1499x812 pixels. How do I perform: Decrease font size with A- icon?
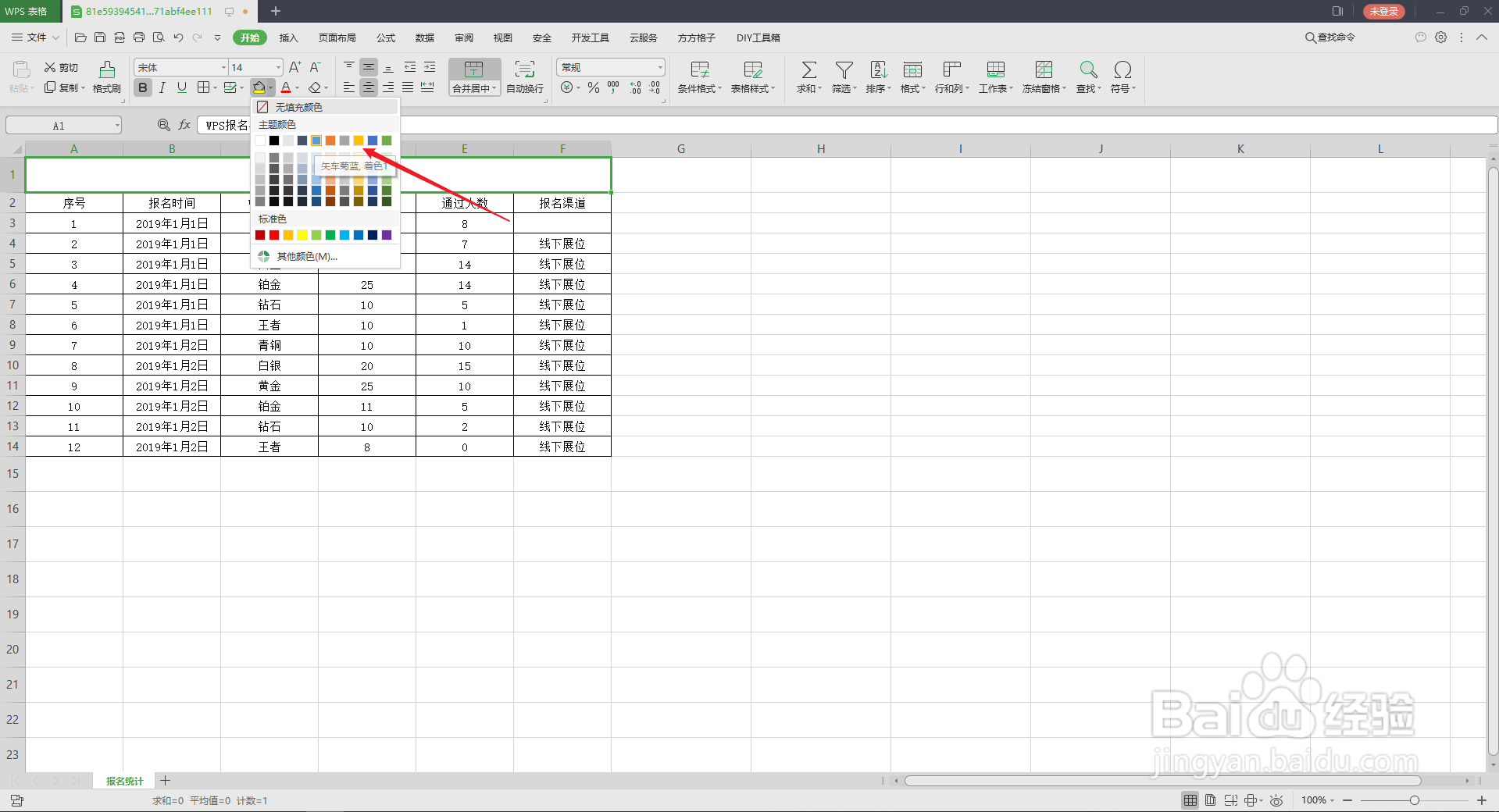pos(315,67)
